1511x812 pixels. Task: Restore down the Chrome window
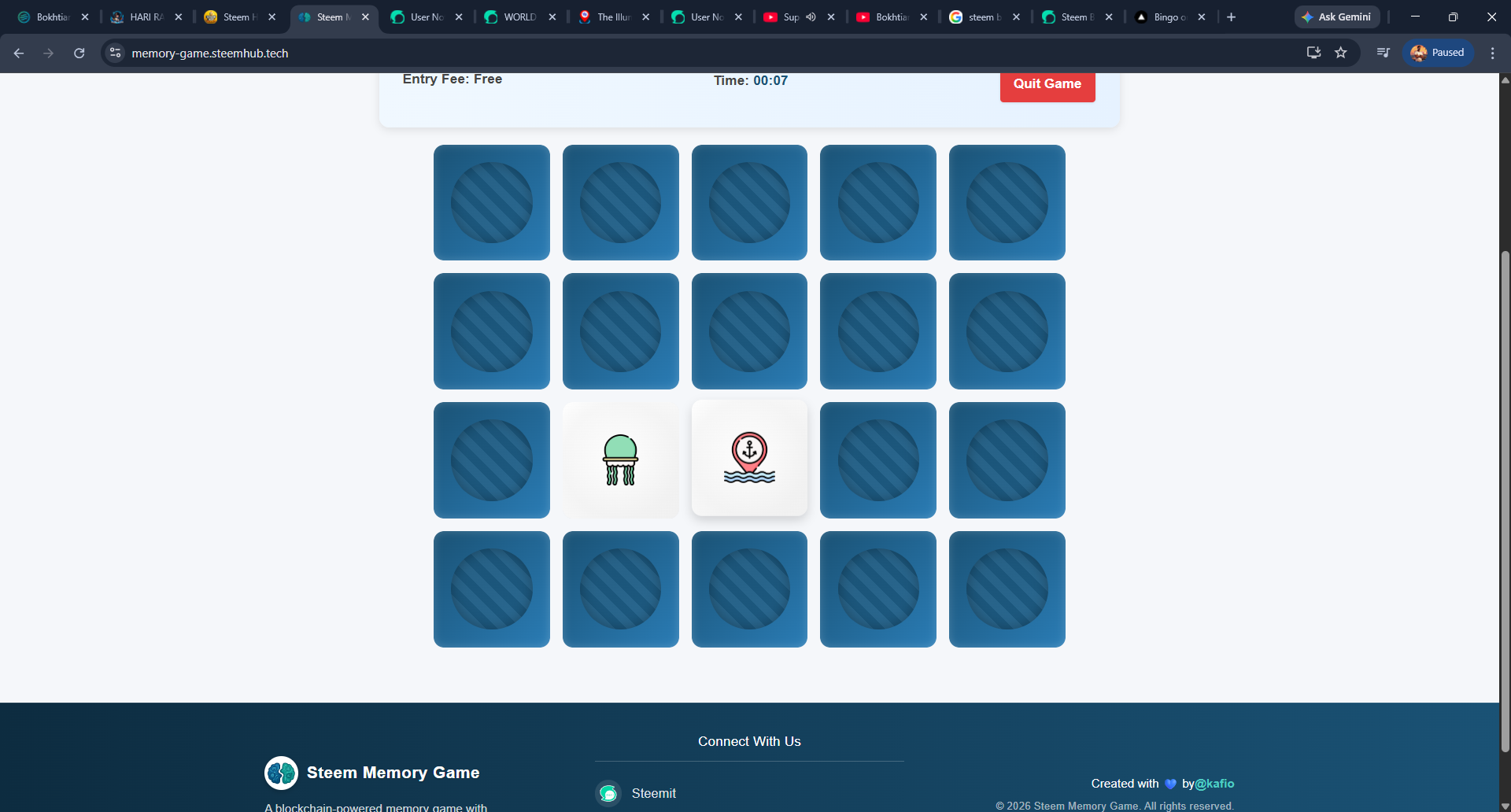point(1453,17)
